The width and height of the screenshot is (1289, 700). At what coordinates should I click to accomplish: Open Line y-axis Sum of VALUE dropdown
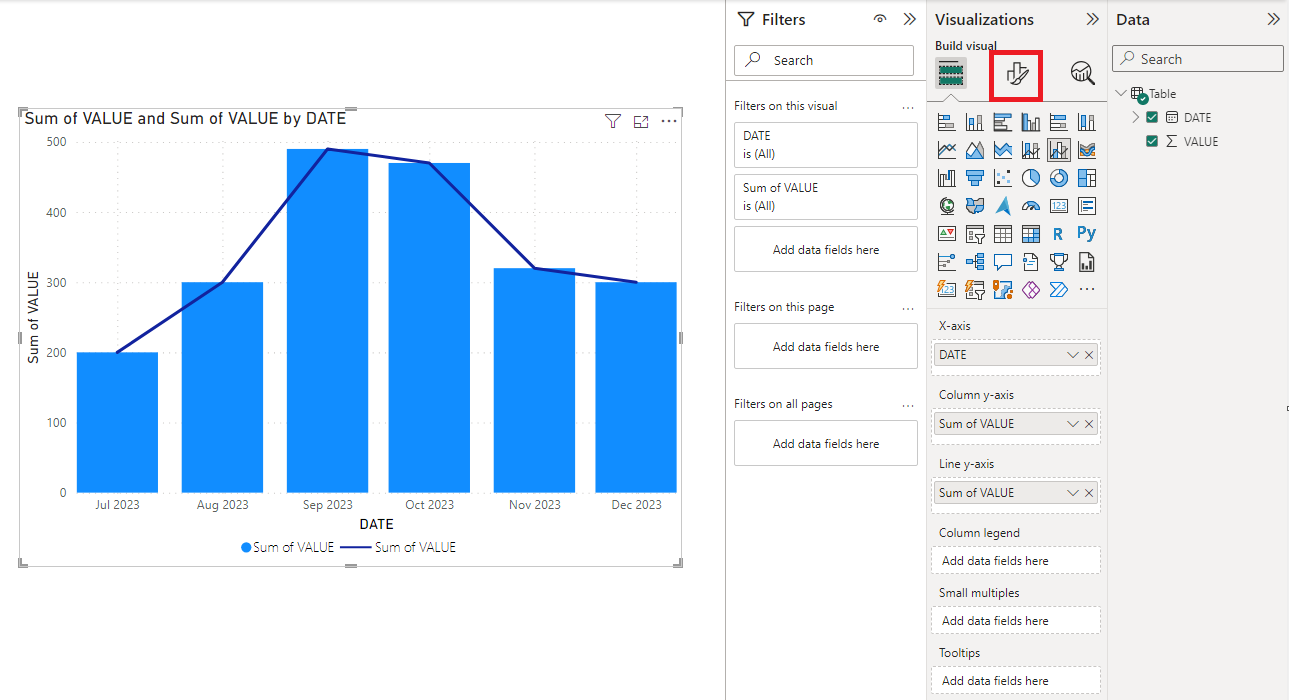(1073, 493)
